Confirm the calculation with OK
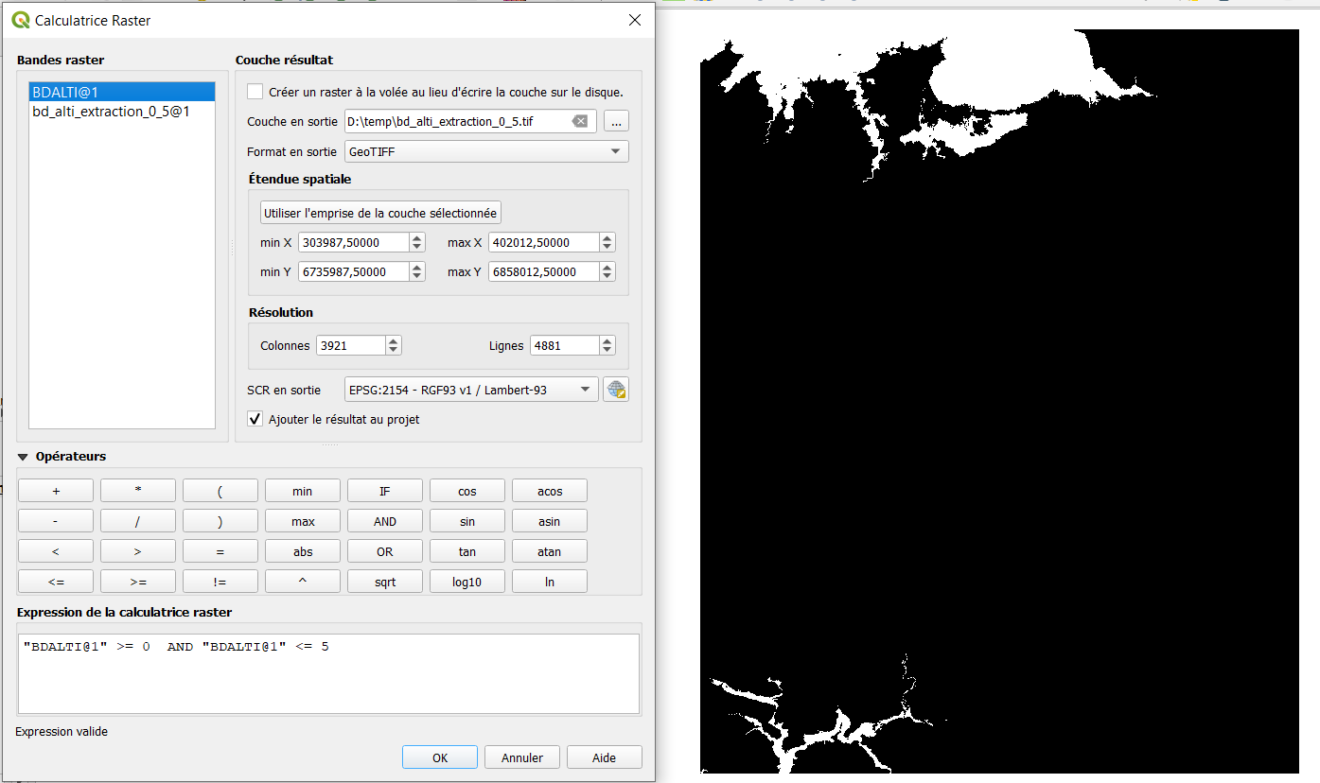This screenshot has width=1320, height=783. point(439,757)
